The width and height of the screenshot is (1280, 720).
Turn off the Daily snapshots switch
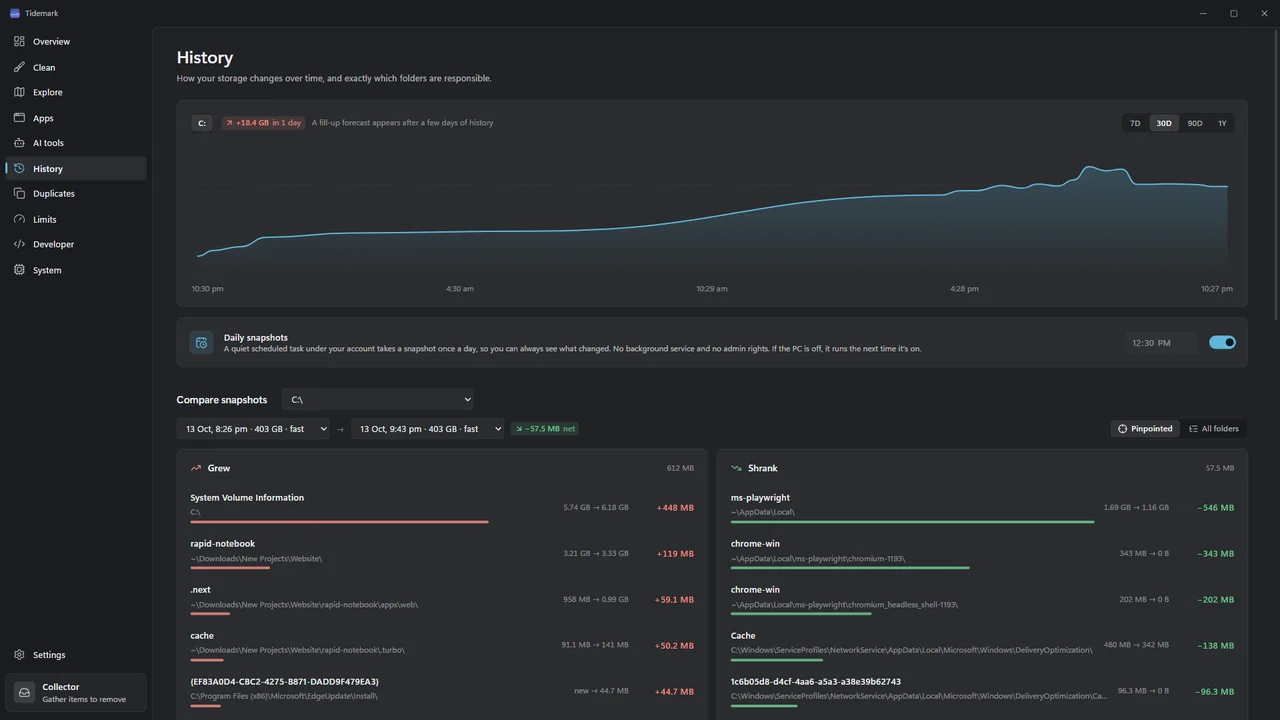[1222, 342]
